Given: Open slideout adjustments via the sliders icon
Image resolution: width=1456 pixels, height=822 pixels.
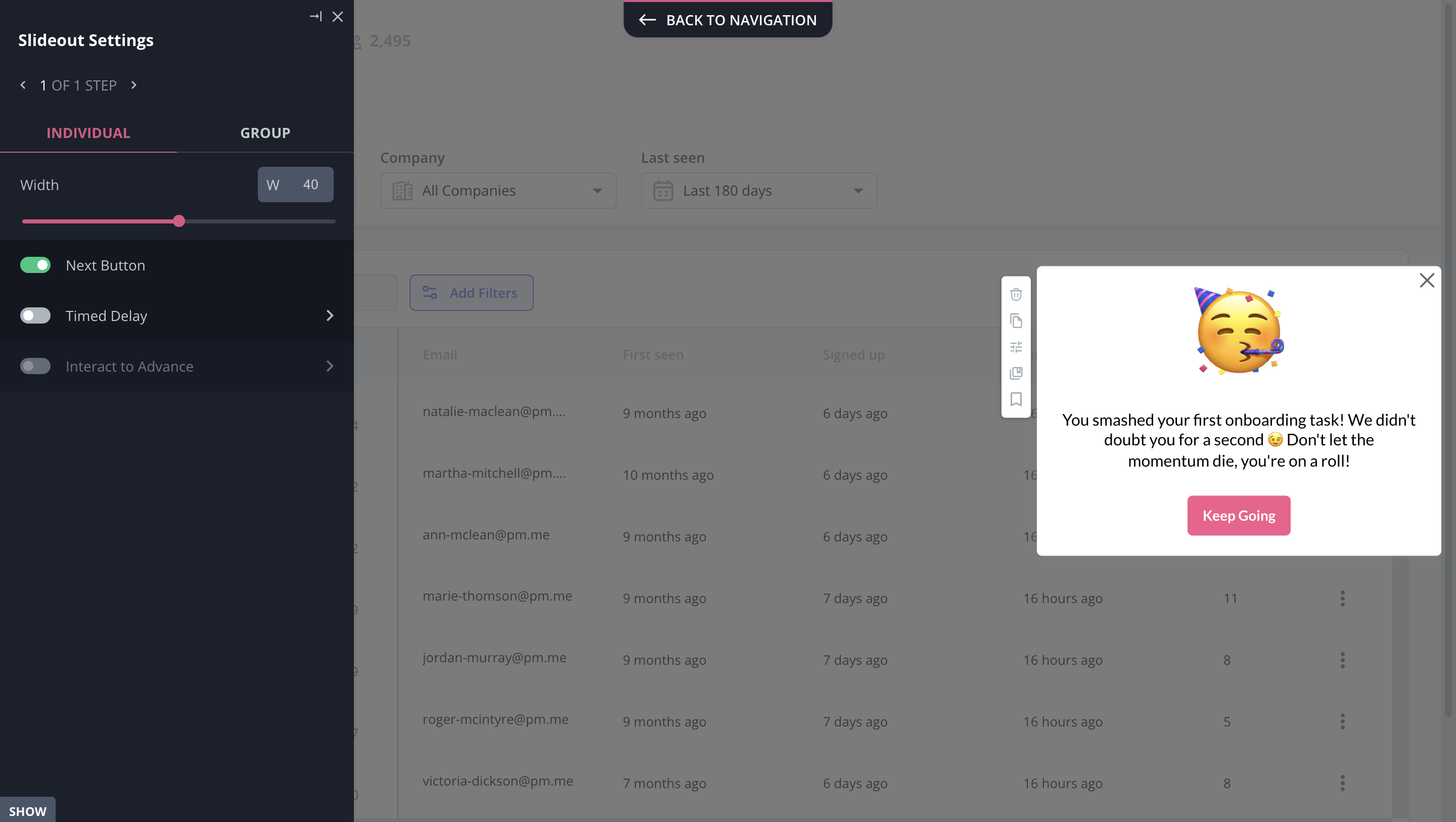Looking at the screenshot, I should pos(1016,347).
